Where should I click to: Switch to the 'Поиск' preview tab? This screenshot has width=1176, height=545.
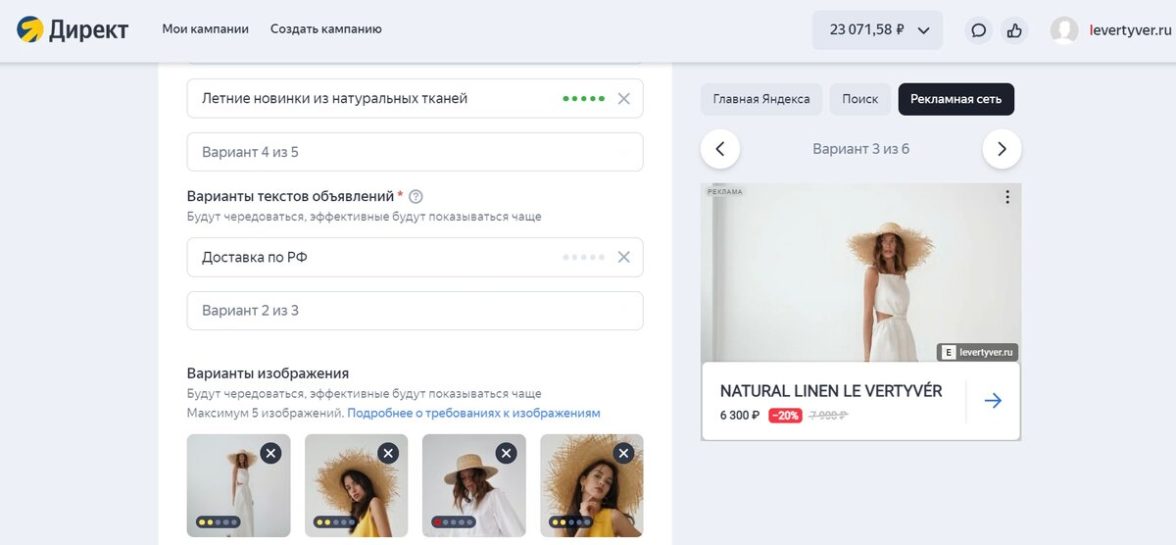(x=860, y=99)
